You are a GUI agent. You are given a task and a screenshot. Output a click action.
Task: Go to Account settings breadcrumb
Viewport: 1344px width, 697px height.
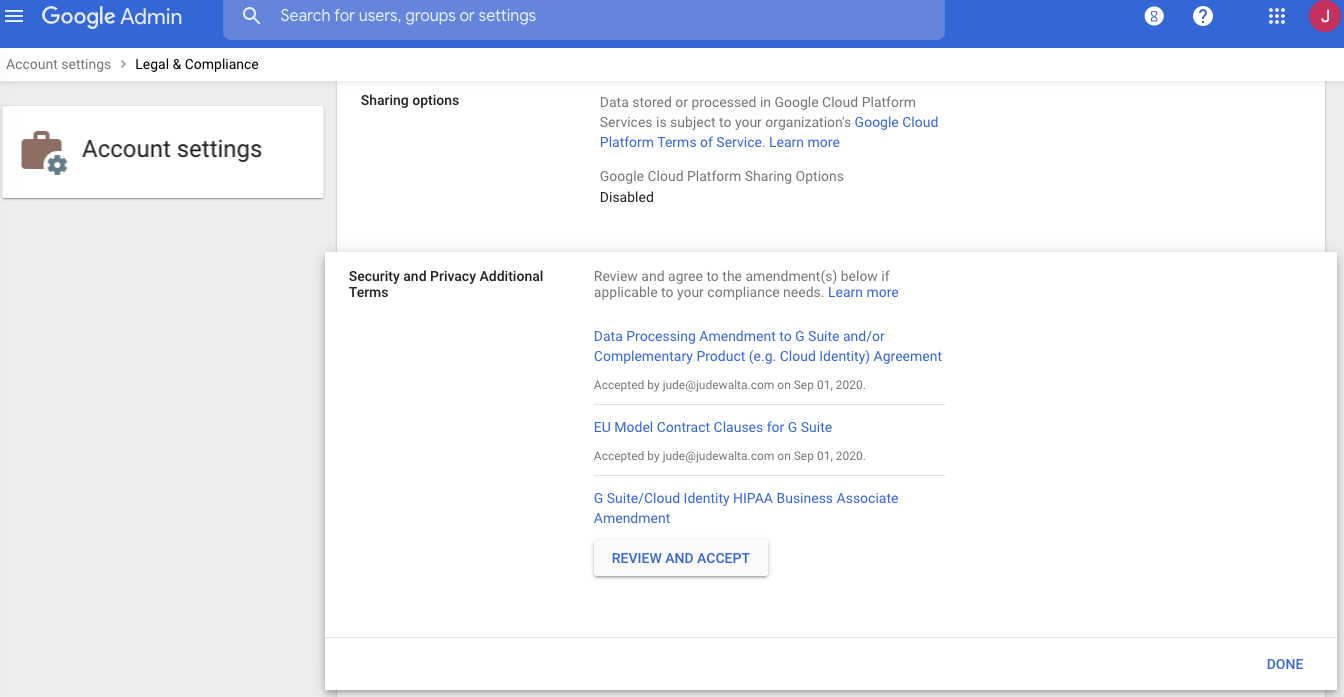[x=58, y=64]
